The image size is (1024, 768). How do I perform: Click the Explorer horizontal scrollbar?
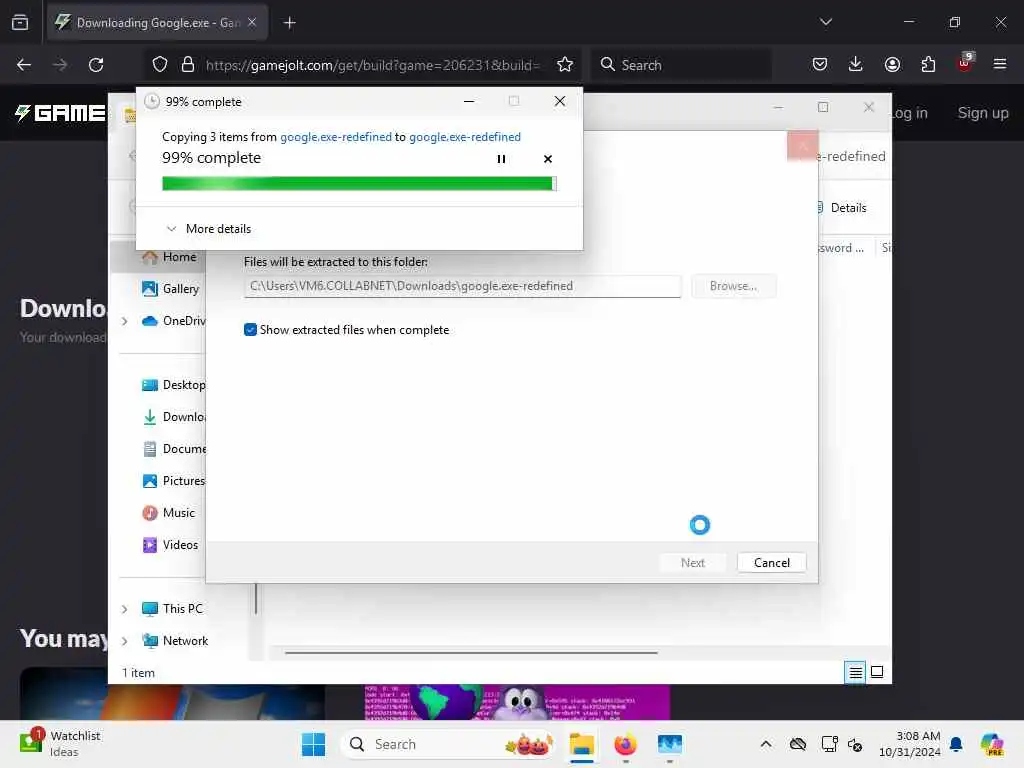(471, 652)
